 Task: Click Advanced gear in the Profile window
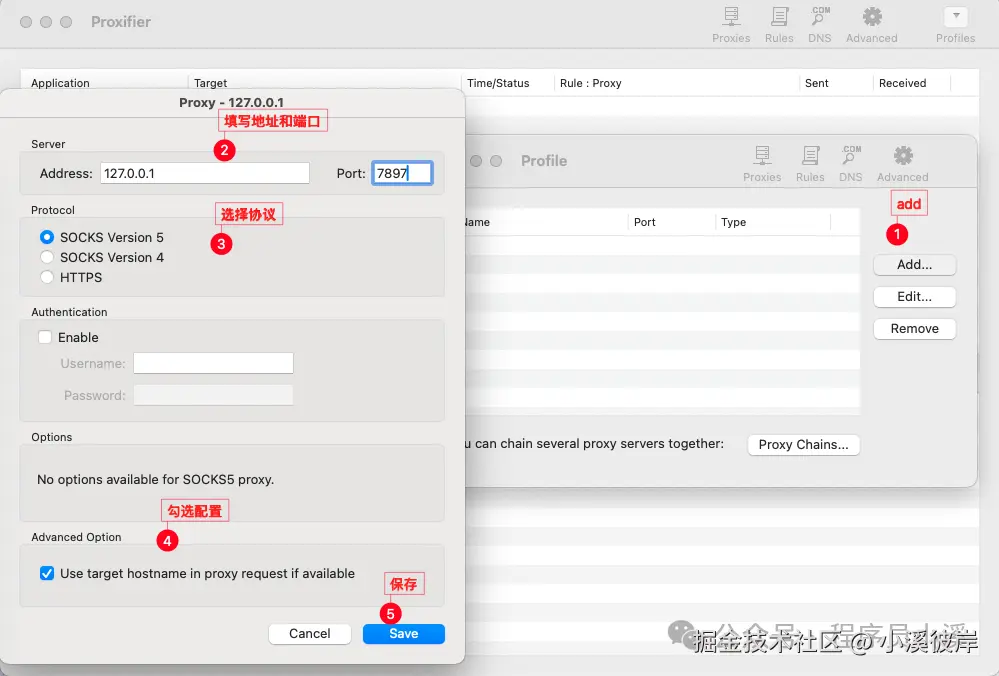(x=902, y=164)
